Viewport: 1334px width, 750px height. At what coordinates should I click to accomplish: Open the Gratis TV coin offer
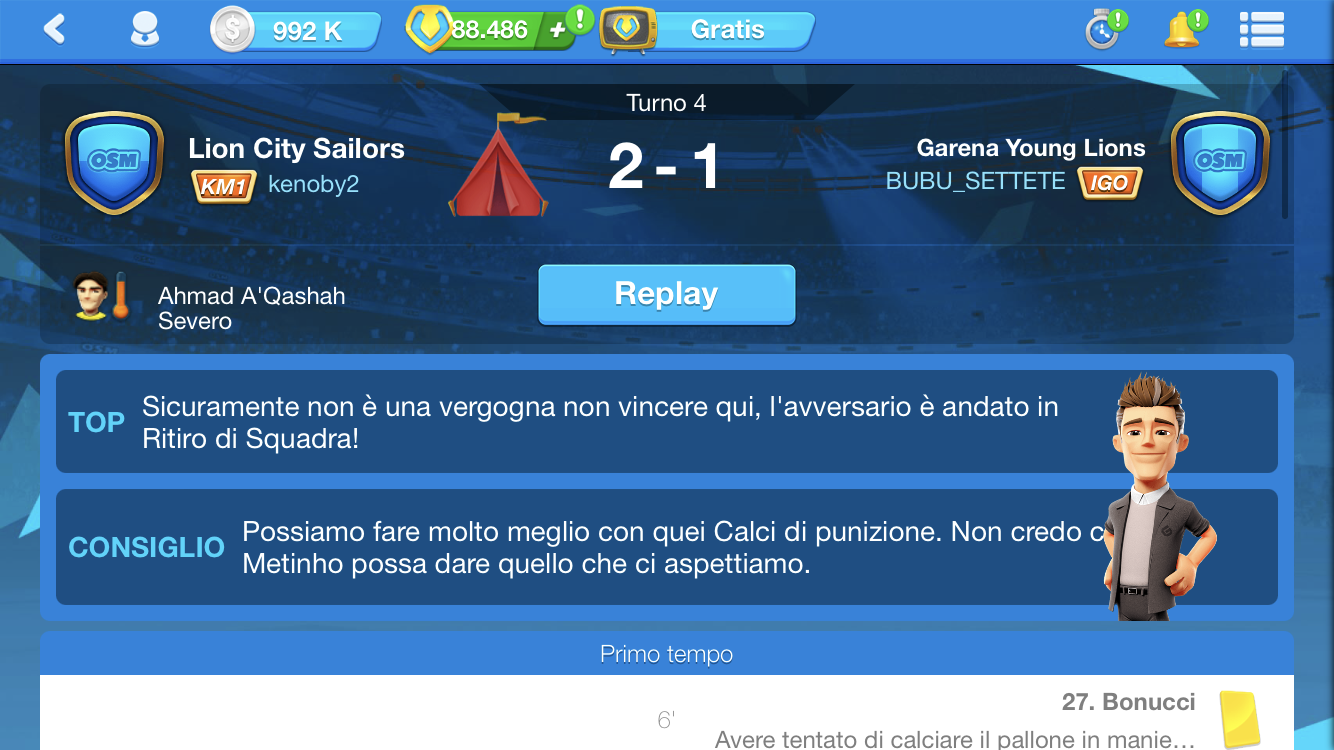click(x=708, y=30)
